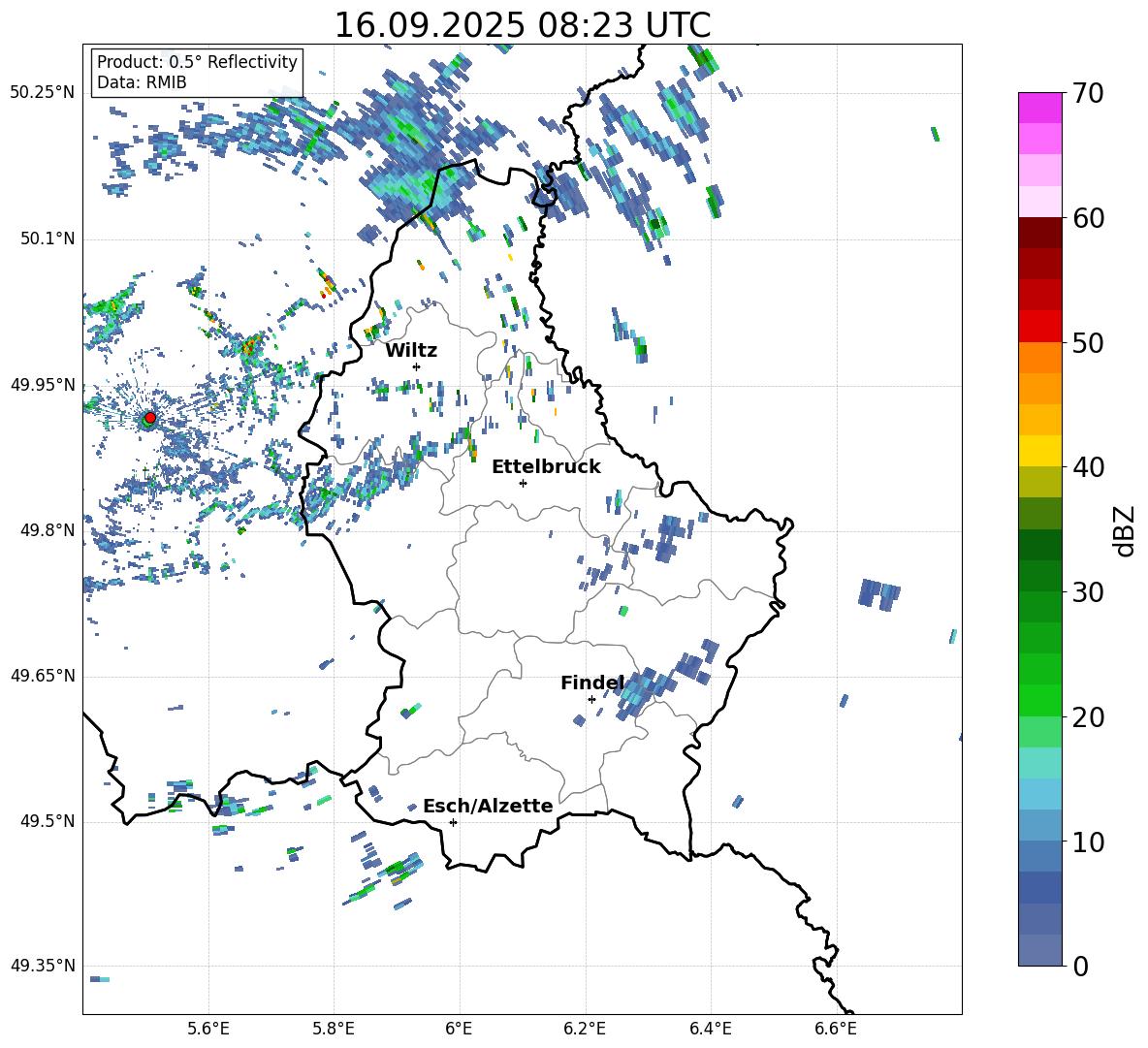Image resolution: width=1148 pixels, height=1048 pixels.
Task: Click the 'Data: RMIB' text line
Action: pyautogui.click(x=142, y=82)
